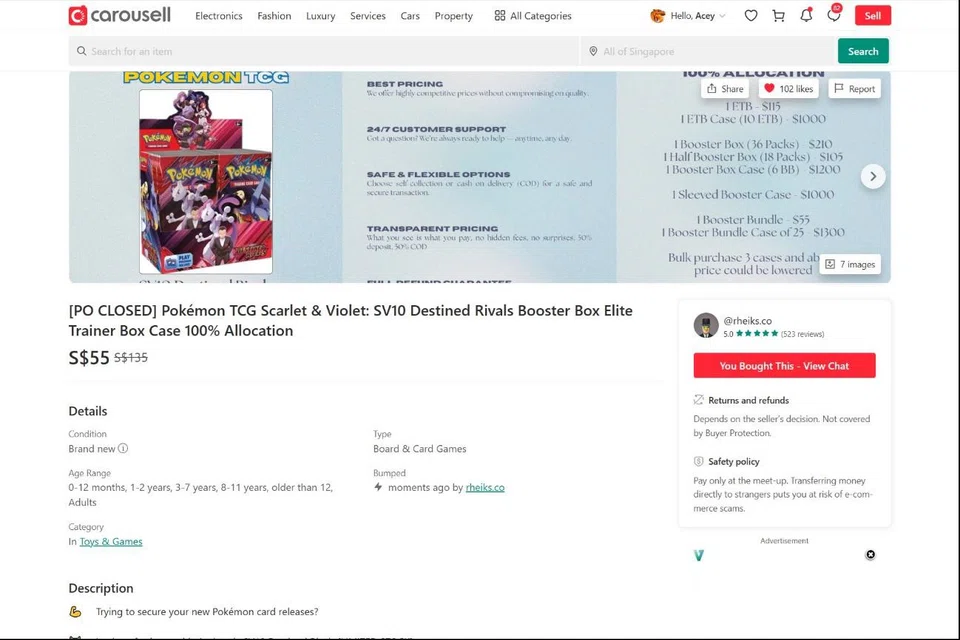Expand the Hello, Acey account dropdown

(x=688, y=16)
